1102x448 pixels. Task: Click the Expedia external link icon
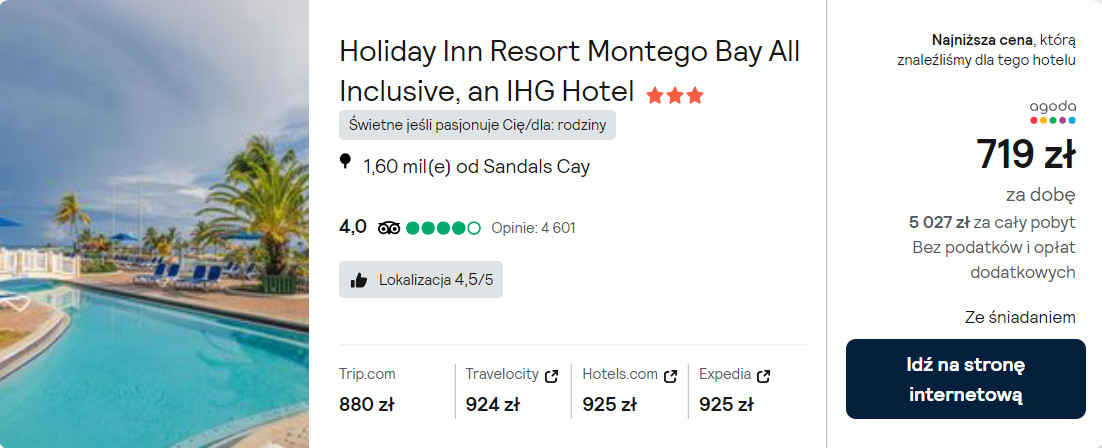click(764, 376)
